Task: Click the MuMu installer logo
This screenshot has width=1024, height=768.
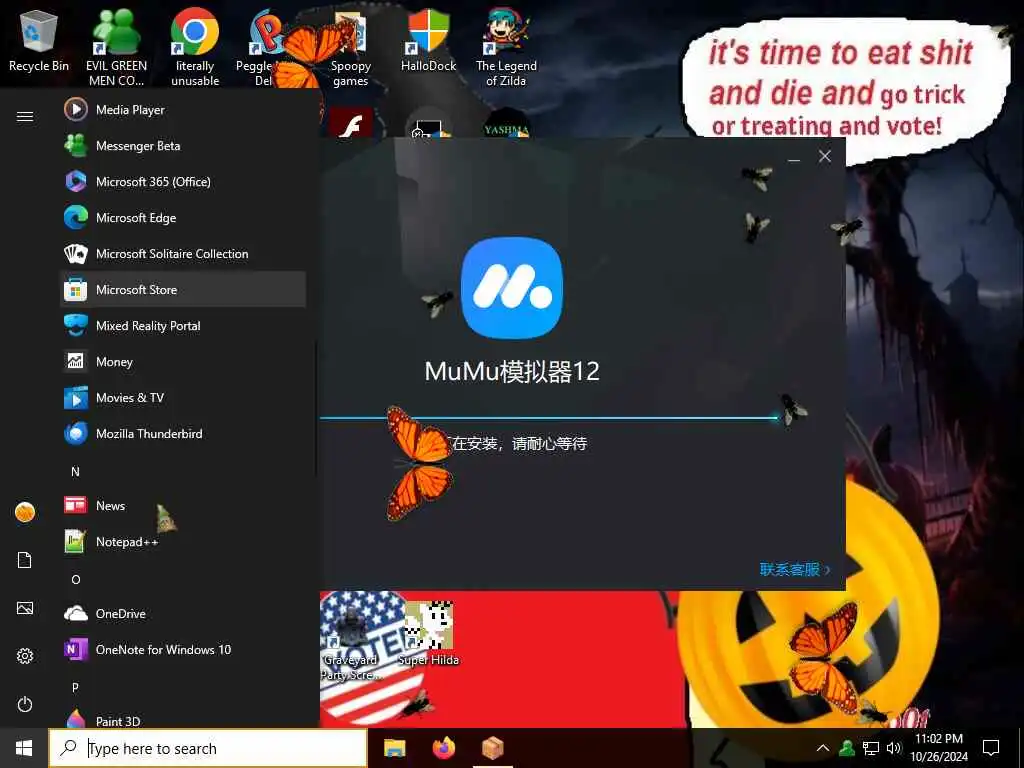Action: 511,288
